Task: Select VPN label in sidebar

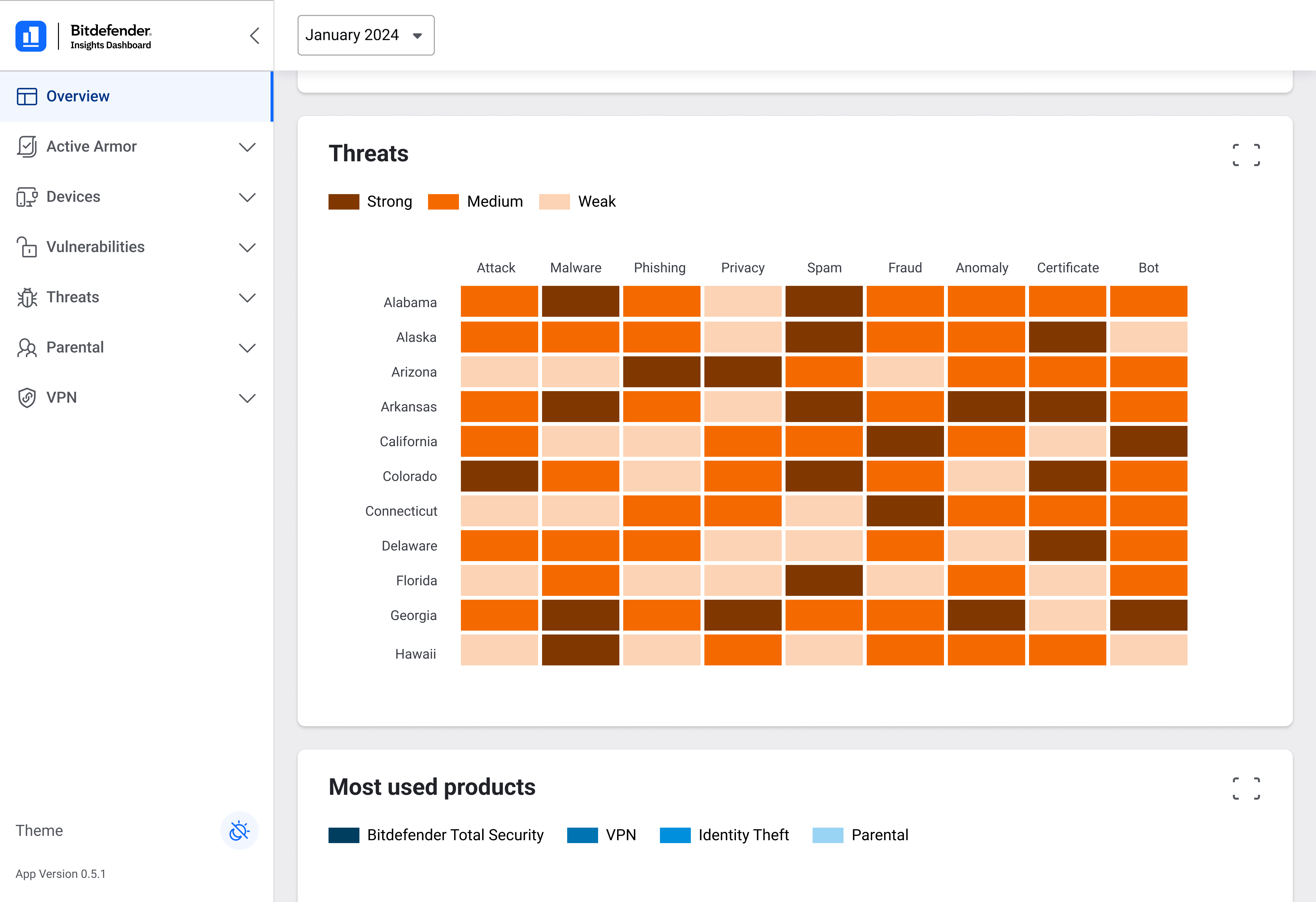Action: (61, 398)
